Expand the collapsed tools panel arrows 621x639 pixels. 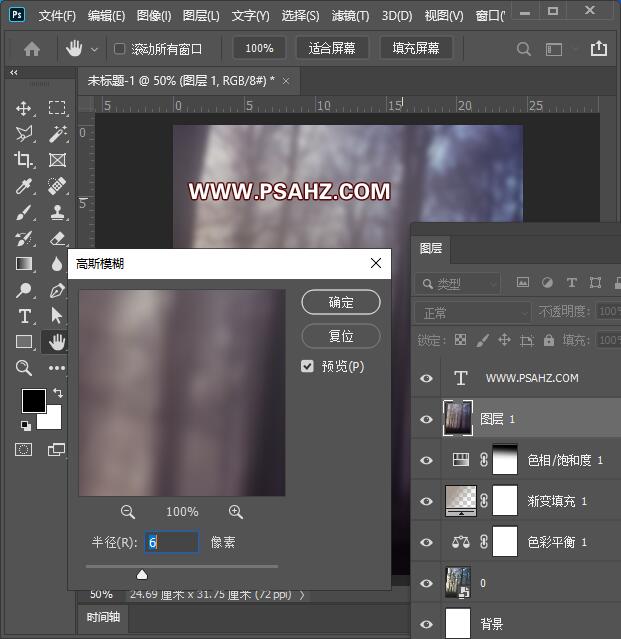[14, 73]
